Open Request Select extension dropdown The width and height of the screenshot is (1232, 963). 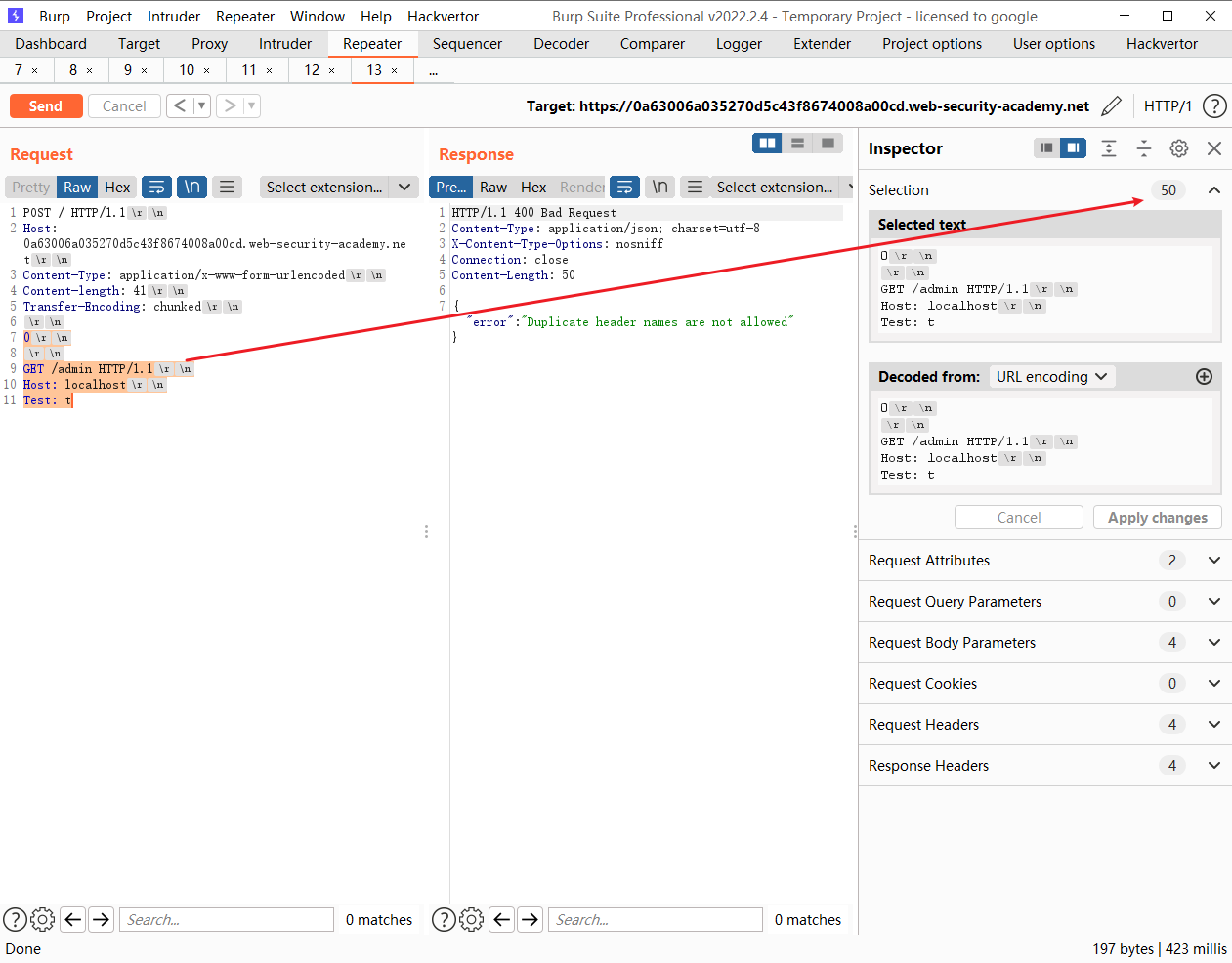pyautogui.click(x=339, y=187)
